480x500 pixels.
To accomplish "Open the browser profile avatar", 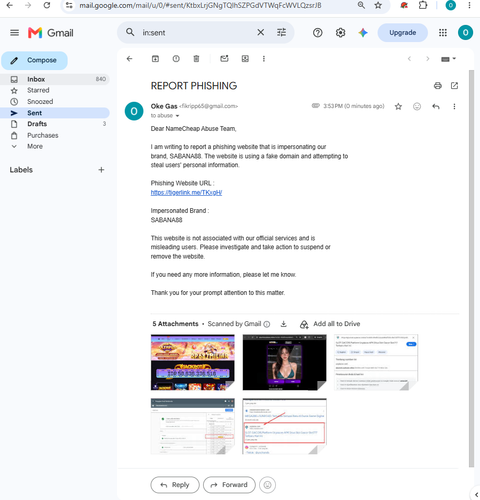I will pos(451,5).
